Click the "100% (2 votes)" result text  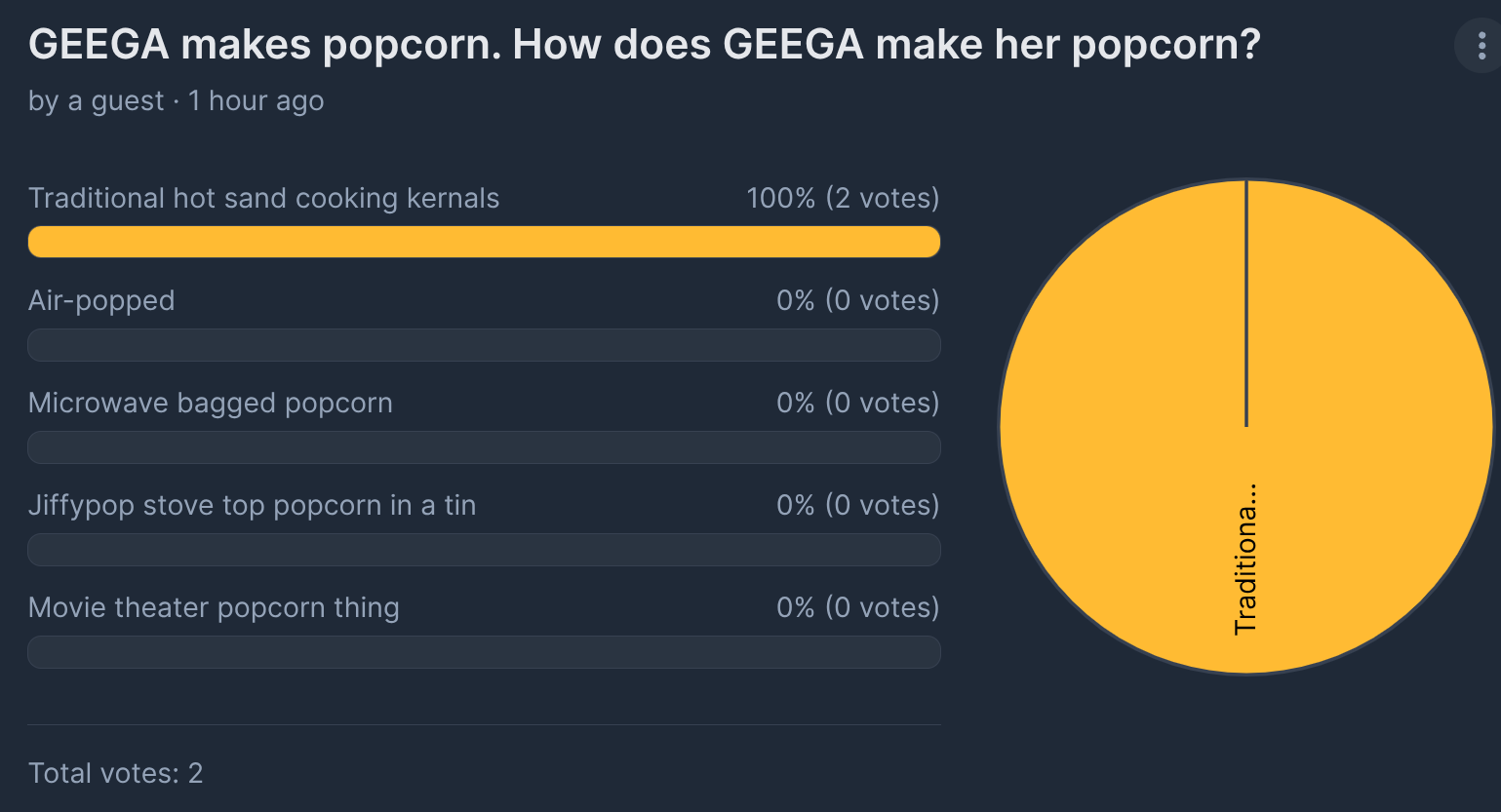[842, 198]
